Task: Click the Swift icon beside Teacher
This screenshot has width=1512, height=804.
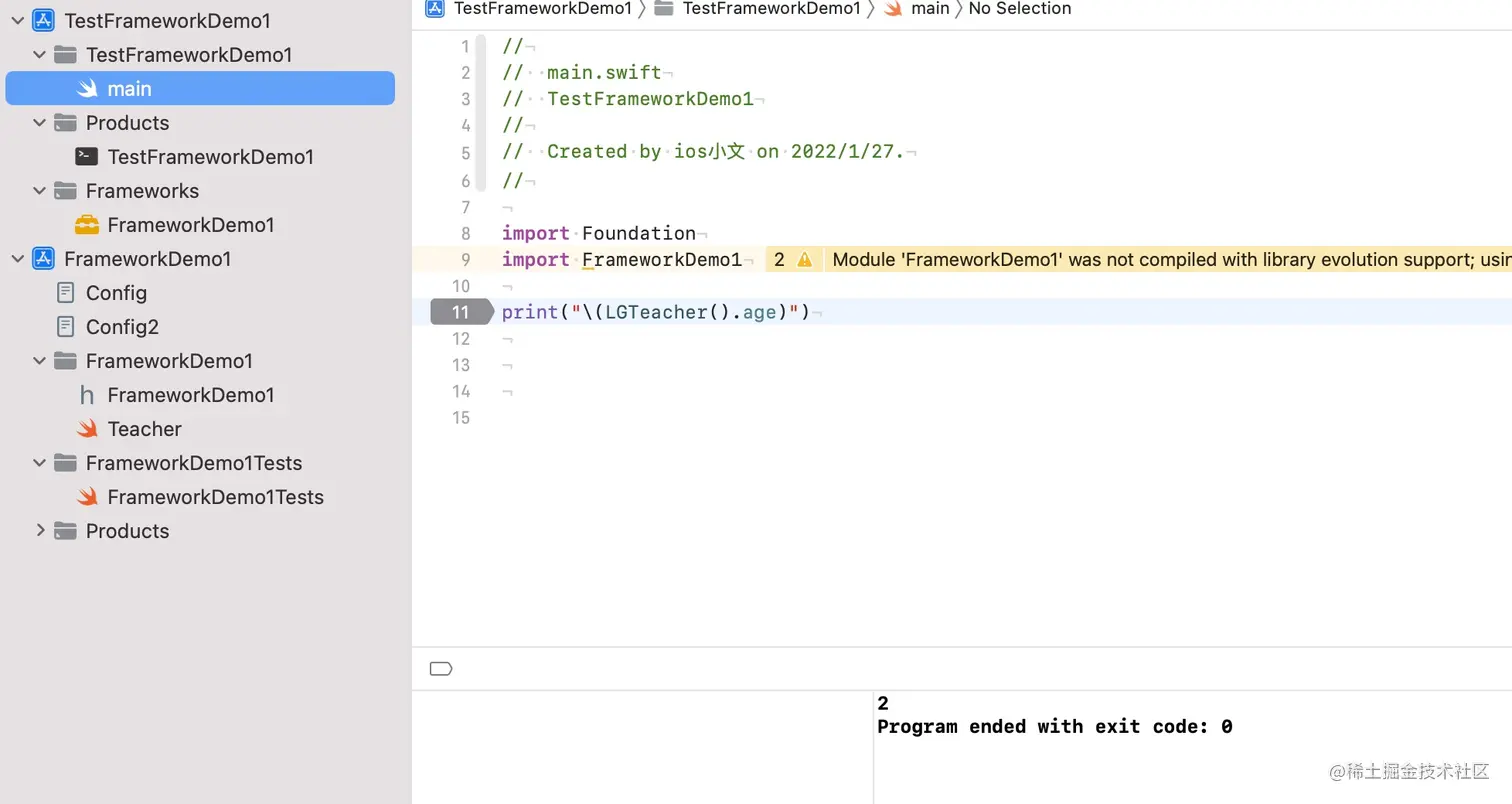Action: (88, 429)
